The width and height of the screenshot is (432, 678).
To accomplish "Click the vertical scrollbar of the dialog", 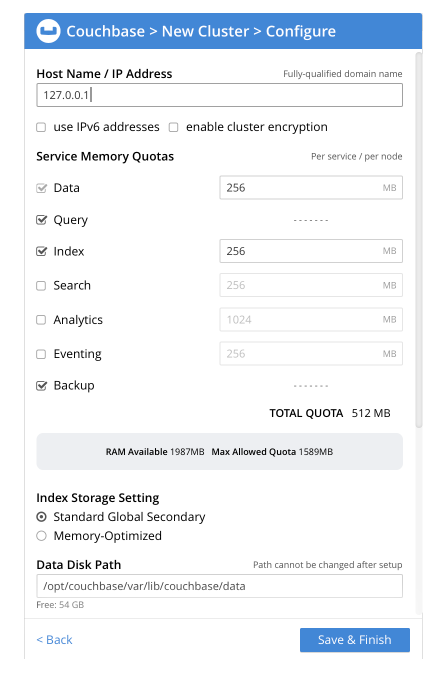I will (419, 240).
